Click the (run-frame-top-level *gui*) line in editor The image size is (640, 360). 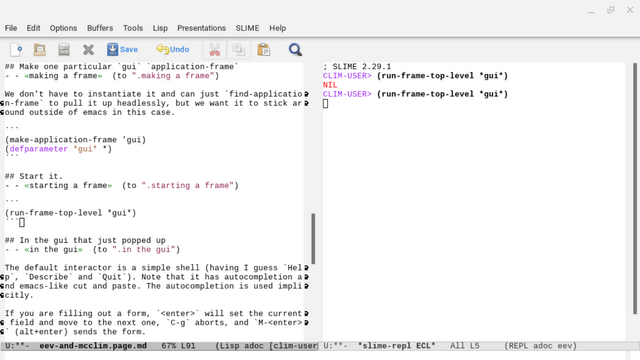point(71,213)
